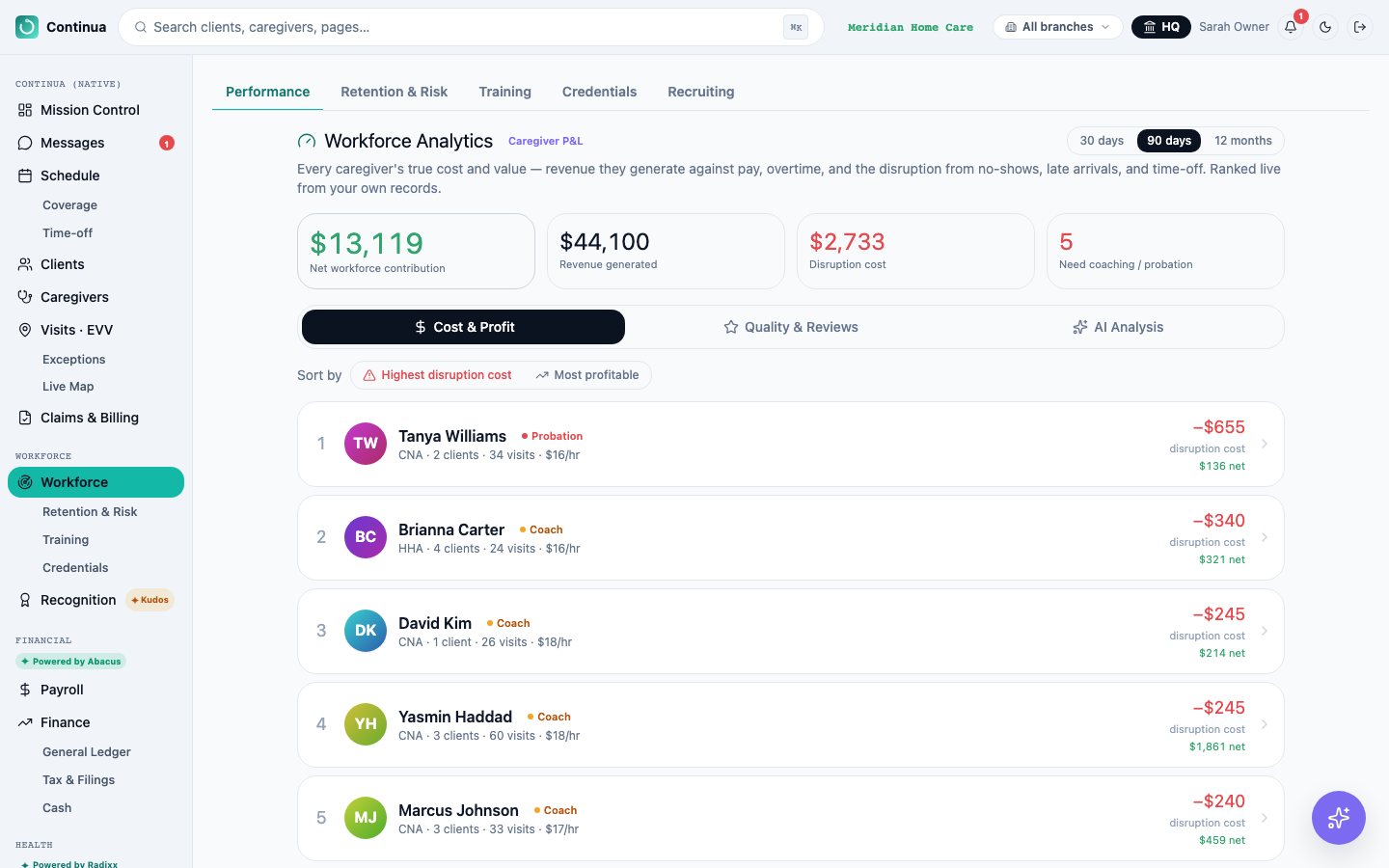The width and height of the screenshot is (1389, 868).
Task: Click David Kim DK avatar
Action: (x=366, y=631)
